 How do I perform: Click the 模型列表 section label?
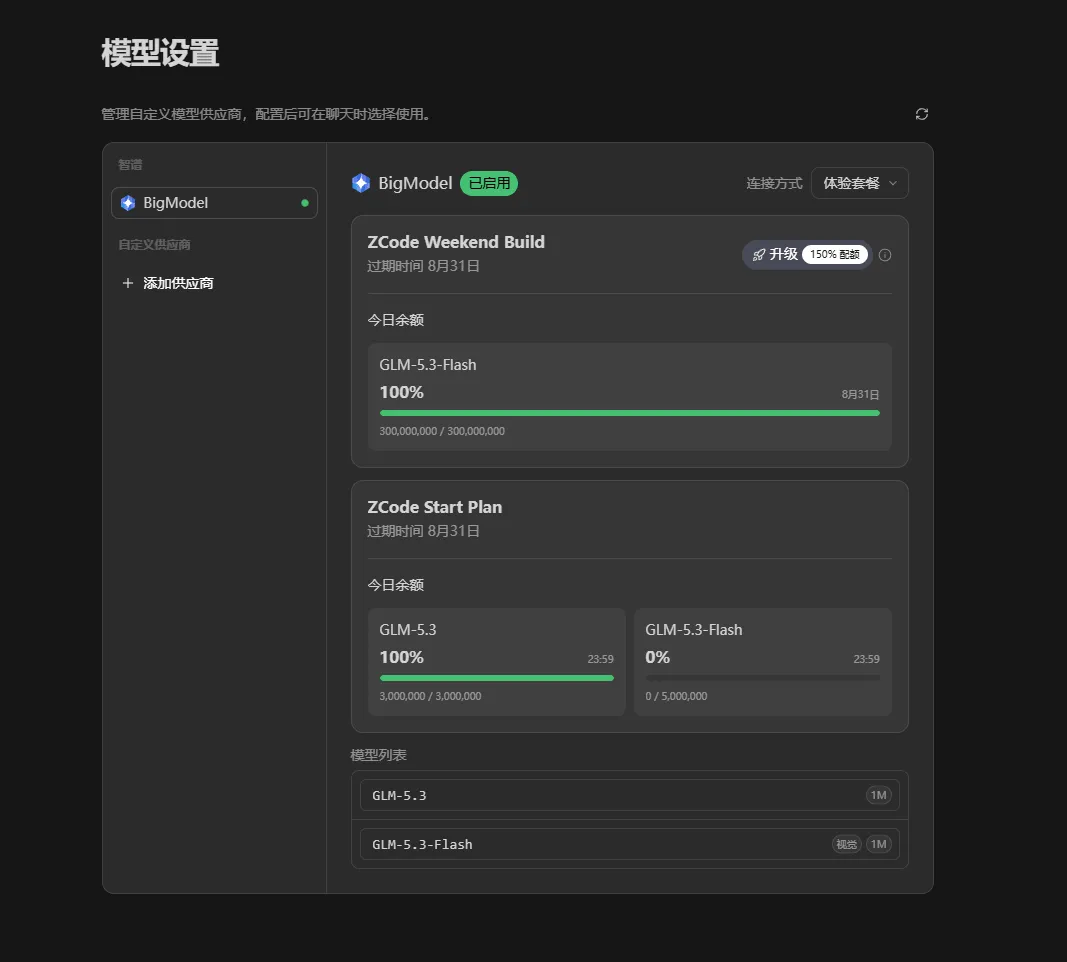tap(378, 755)
